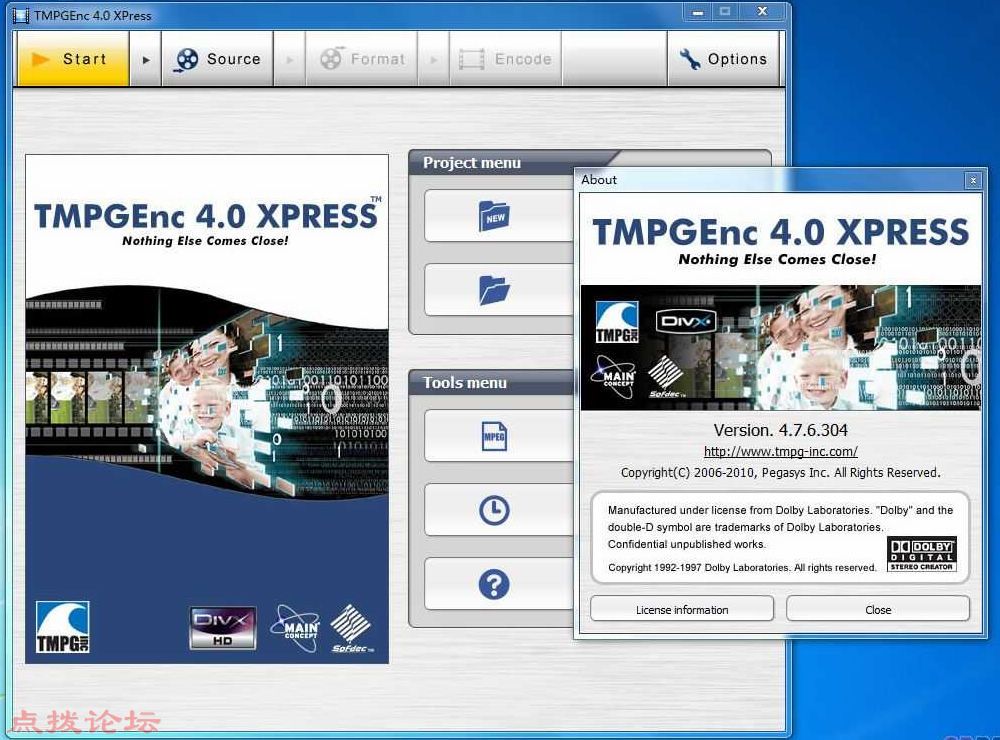Open the clock icon tool in Tools menu
The image size is (1000, 740).
494,510
